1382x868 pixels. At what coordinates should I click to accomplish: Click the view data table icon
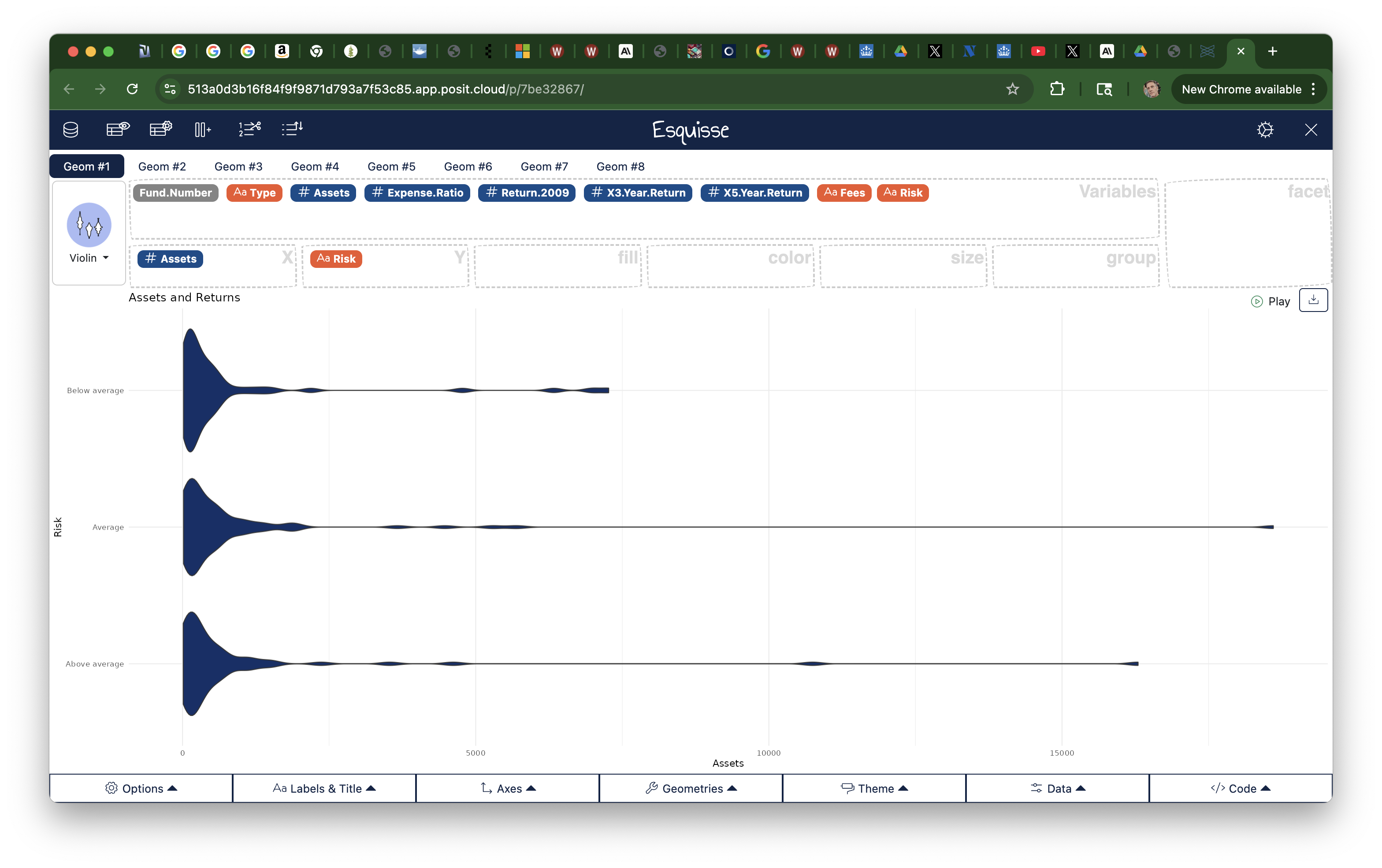[x=118, y=129]
